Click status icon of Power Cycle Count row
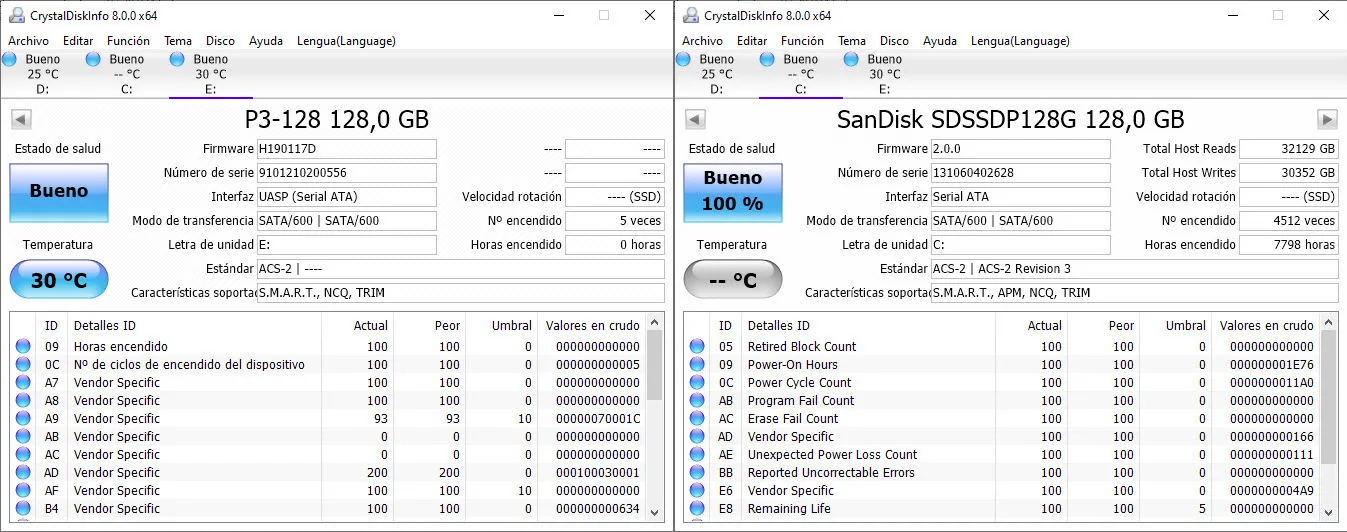The image size is (1347, 532). (697, 383)
